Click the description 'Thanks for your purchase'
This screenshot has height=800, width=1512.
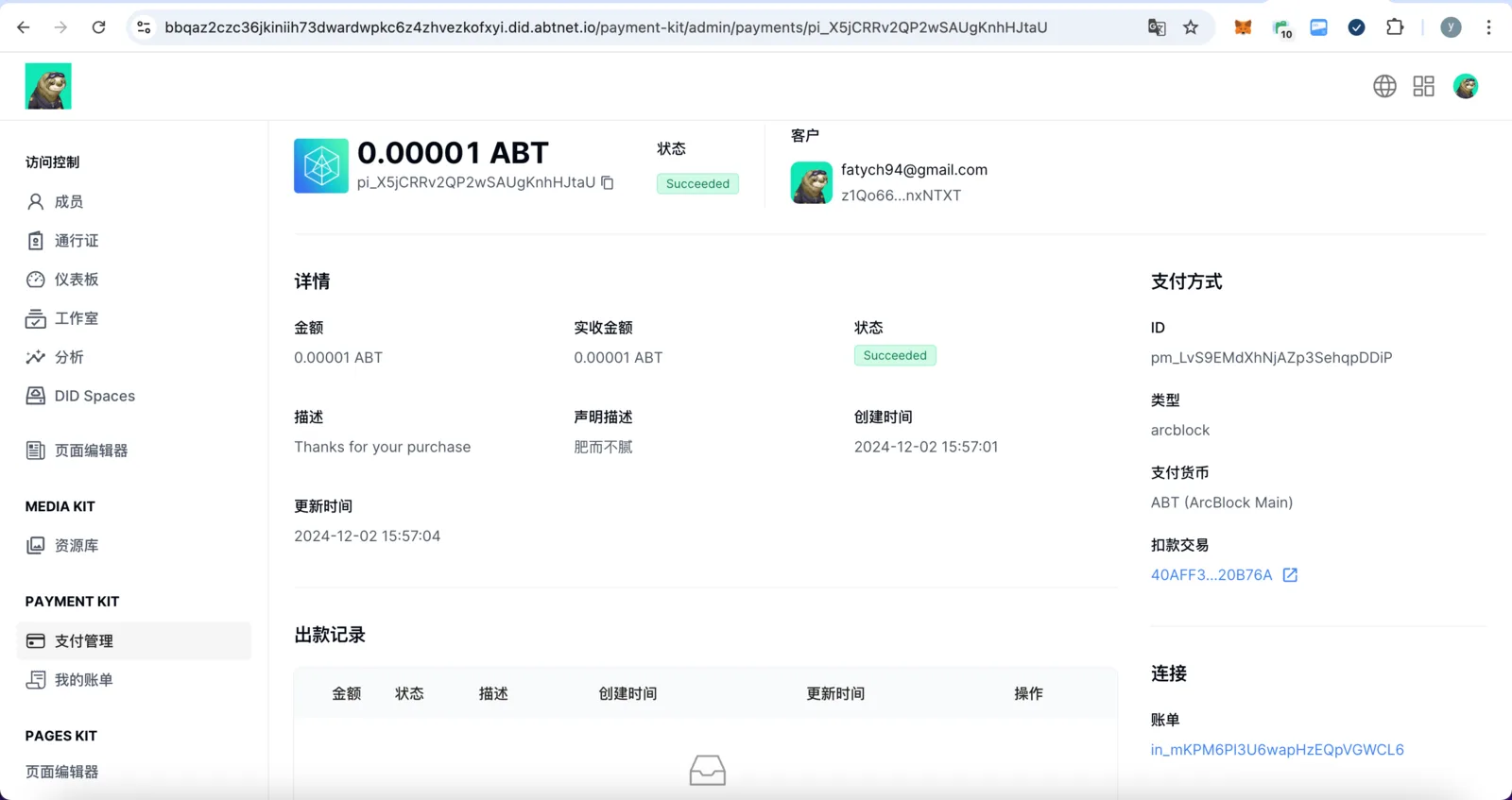pos(382,447)
